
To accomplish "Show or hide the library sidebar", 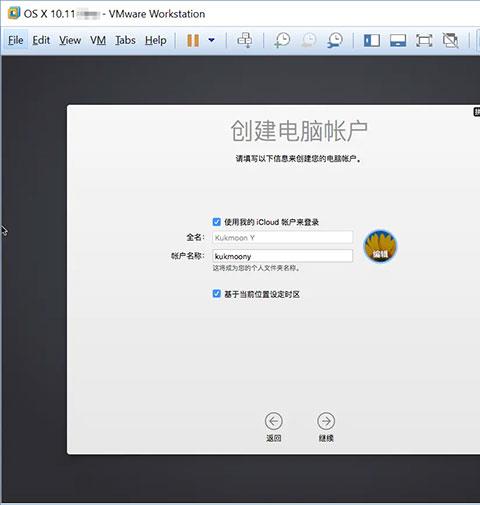I will click(x=372, y=40).
